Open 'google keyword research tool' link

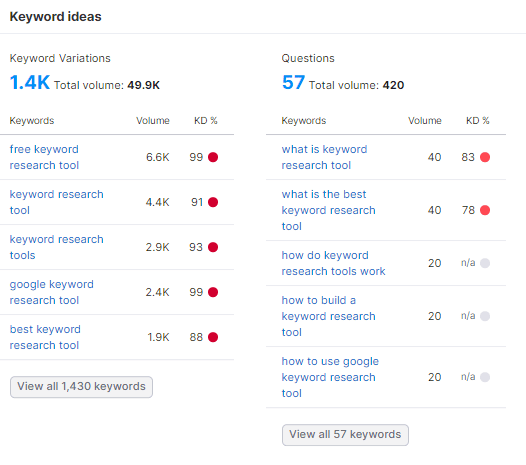tap(51, 292)
